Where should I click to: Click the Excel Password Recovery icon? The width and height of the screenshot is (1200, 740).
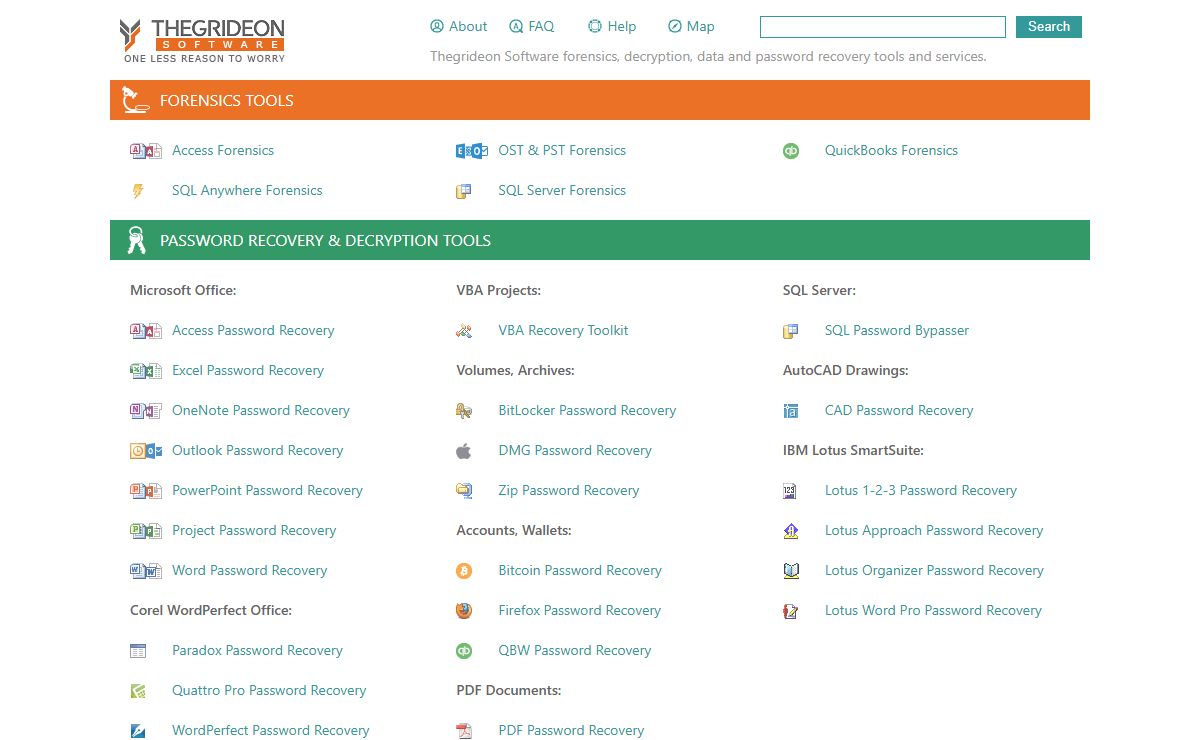146,371
